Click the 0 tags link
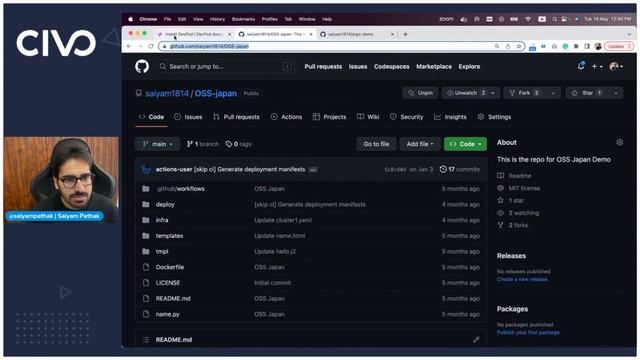The height and width of the screenshot is (360, 640). (238, 144)
